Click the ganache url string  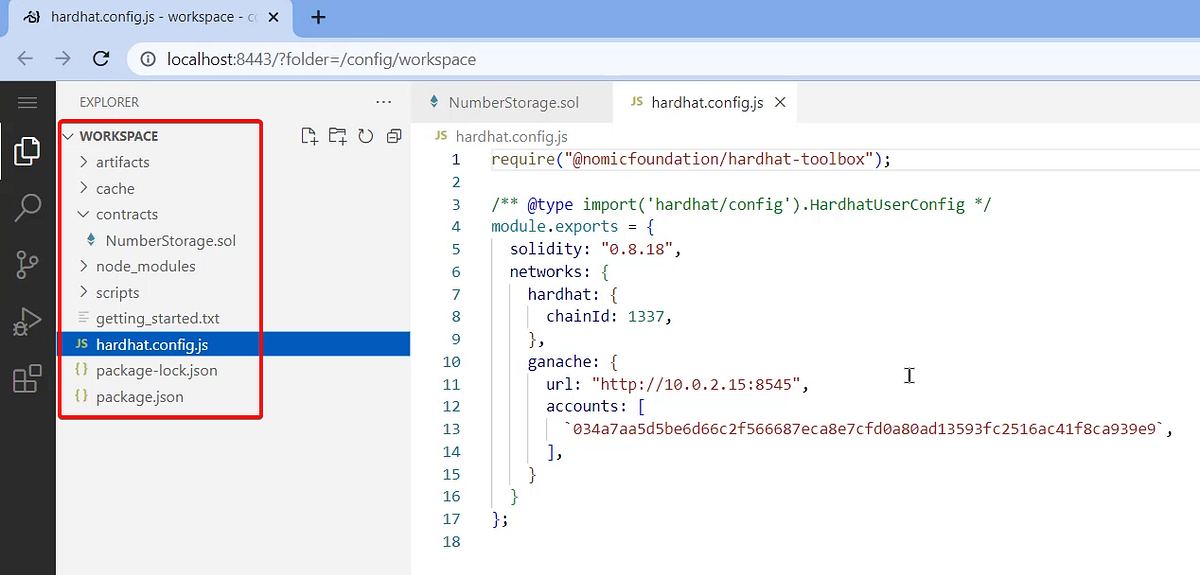(695, 384)
